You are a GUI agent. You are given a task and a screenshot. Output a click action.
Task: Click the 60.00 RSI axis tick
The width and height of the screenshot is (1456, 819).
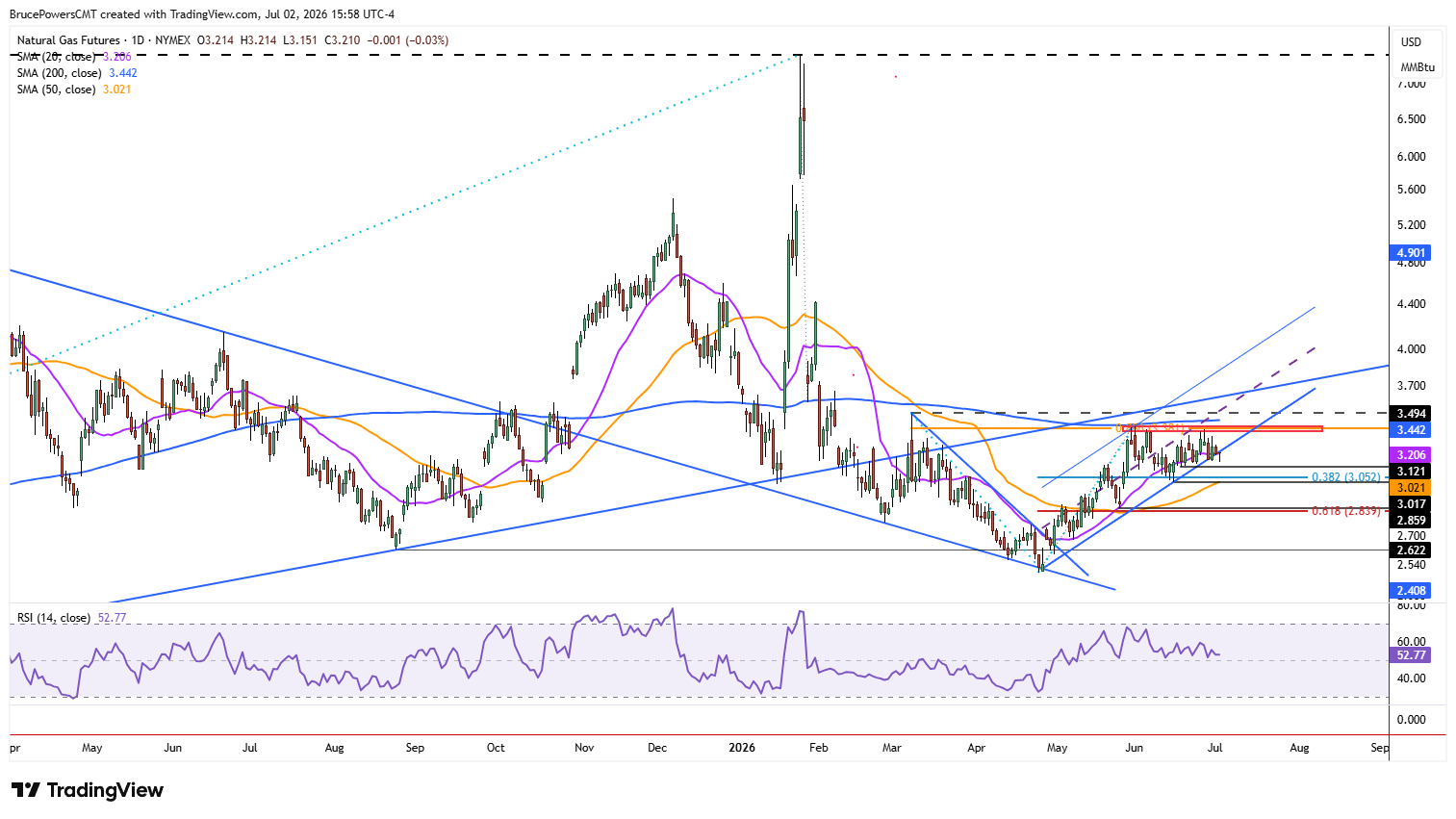tap(1411, 642)
